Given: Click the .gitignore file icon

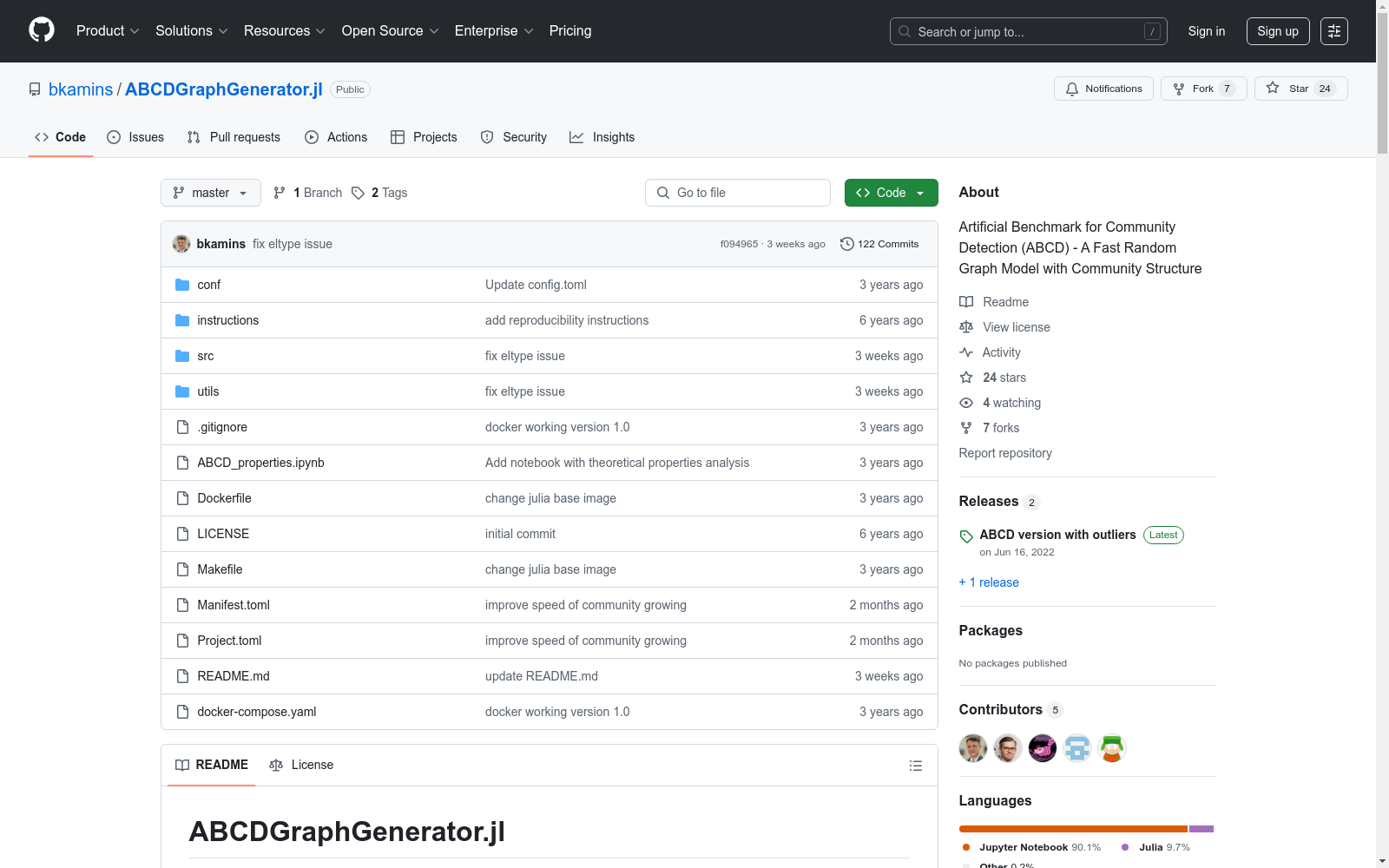Looking at the screenshot, I should pyautogui.click(x=182, y=427).
